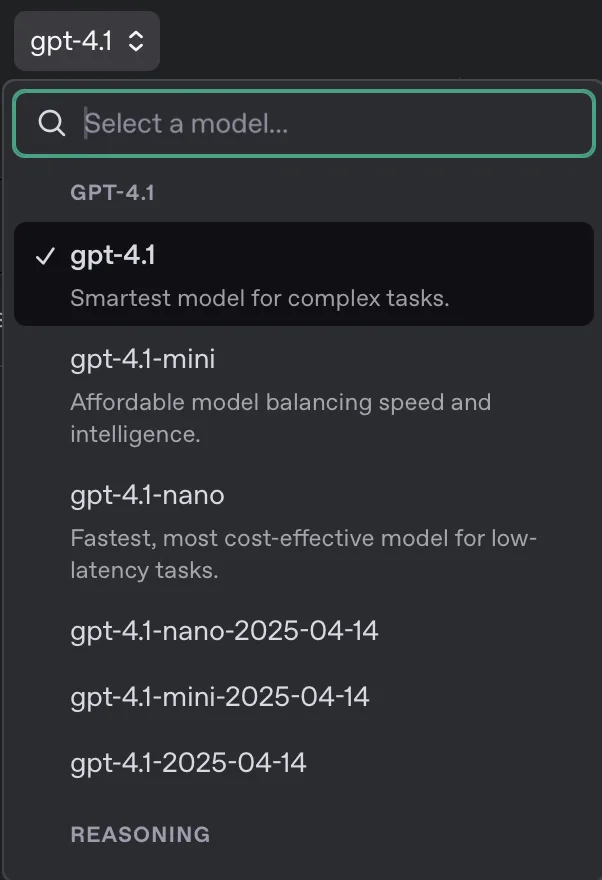Click the word "intelligence." under gpt-4.1-mini
The image size is (602, 880).
[135, 434]
